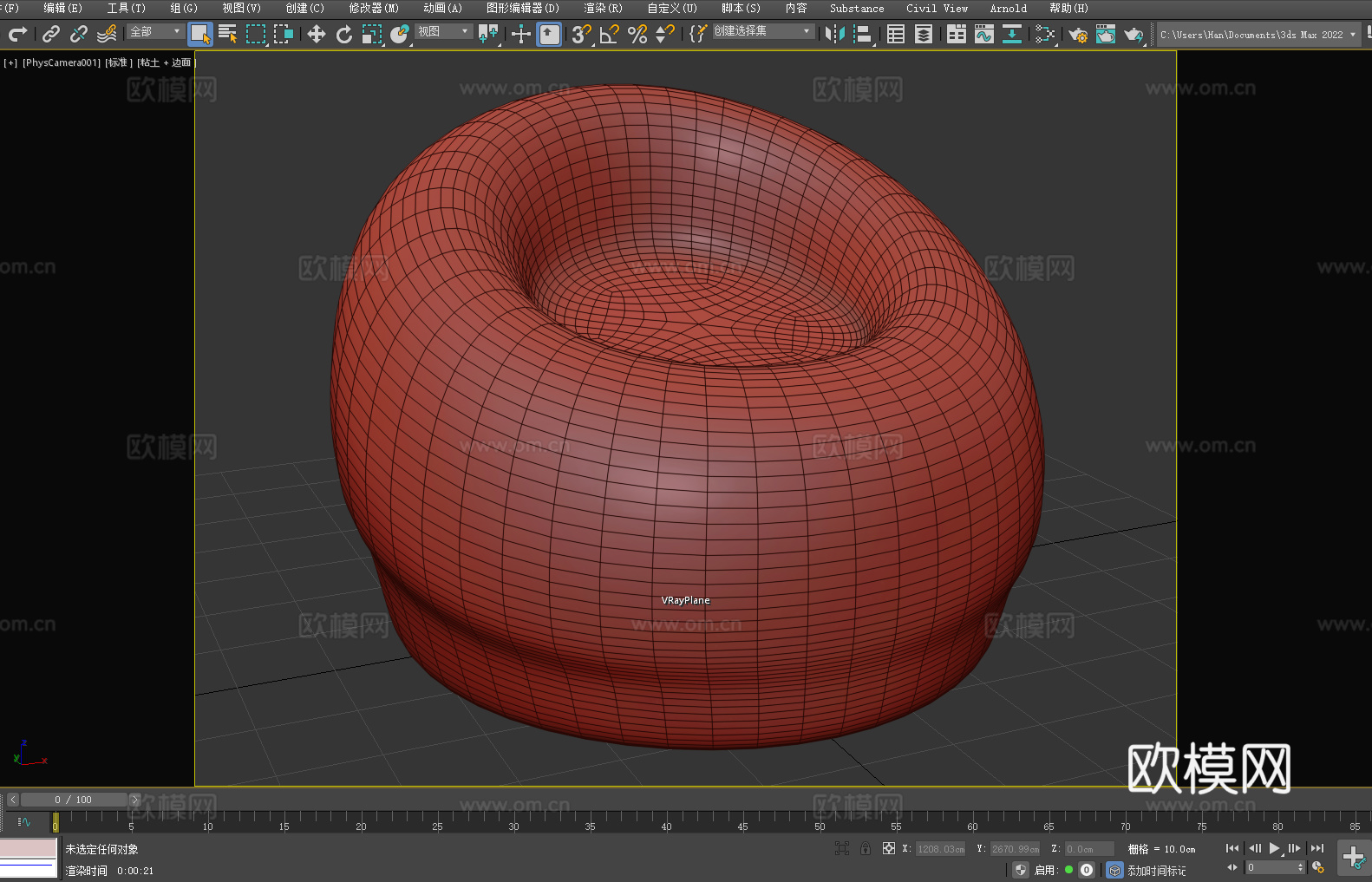Viewport: 1372px width, 882px height.
Task: Click the Mirror tool icon
Action: 835,34
